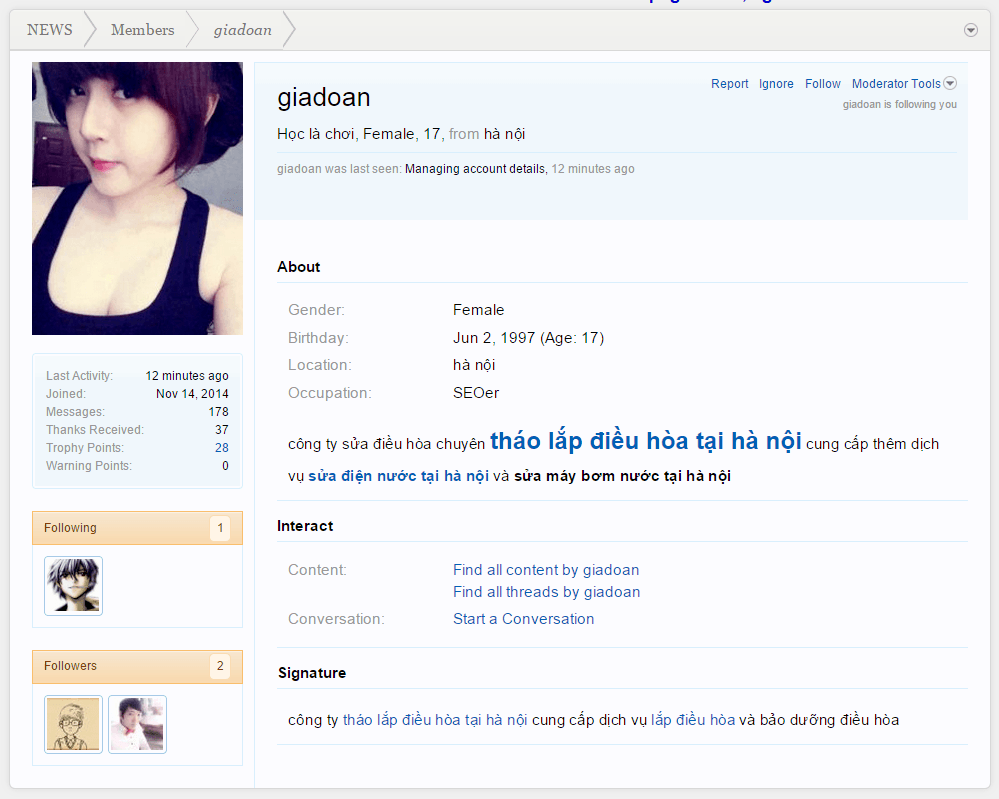Click the giadoan username heading

tap(324, 97)
